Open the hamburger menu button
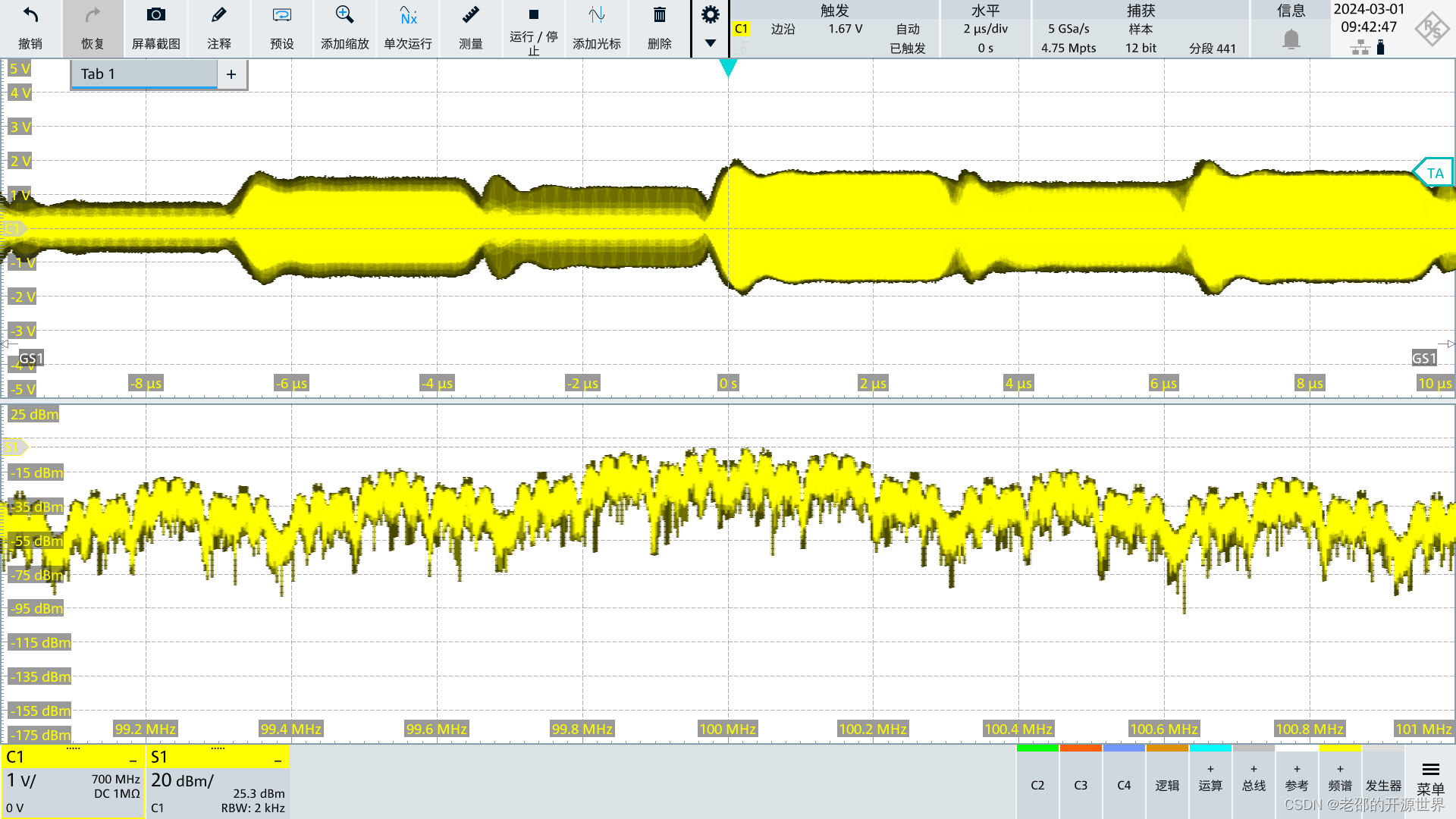Screen dimensions: 1456x819 1430,770
